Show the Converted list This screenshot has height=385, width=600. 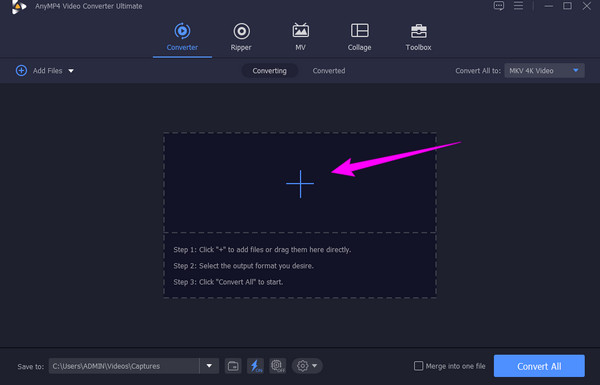[329, 71]
